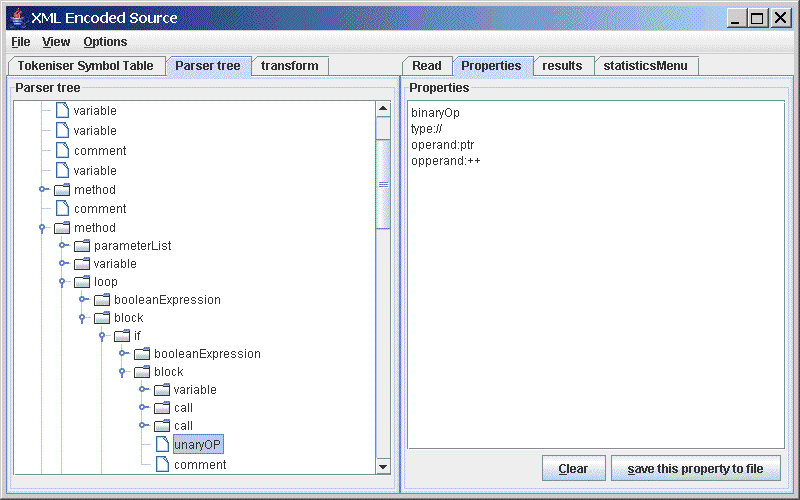Switch to Tokeniser Symbol Table tab
Image resolution: width=800 pixels, height=500 pixels.
(86, 66)
